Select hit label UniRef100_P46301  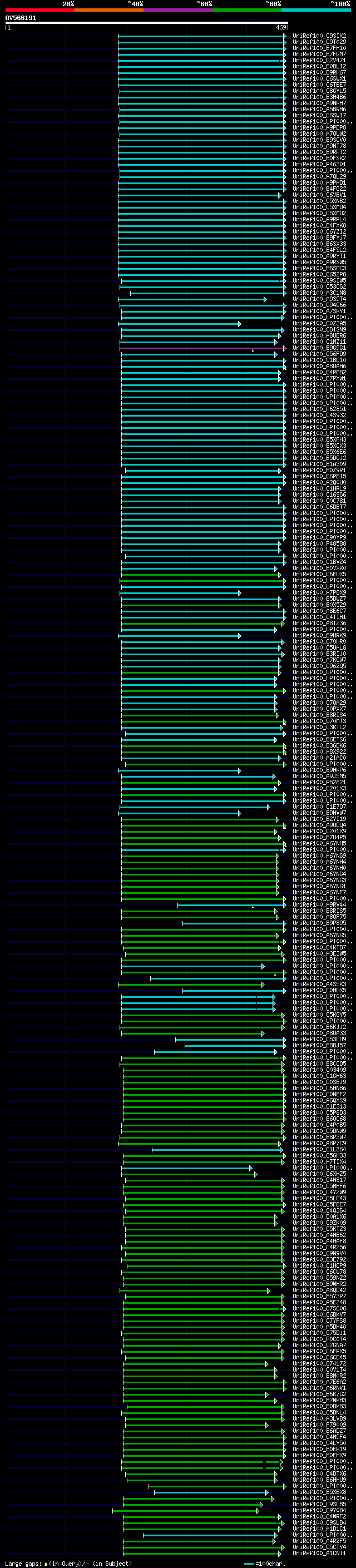[319, 164]
